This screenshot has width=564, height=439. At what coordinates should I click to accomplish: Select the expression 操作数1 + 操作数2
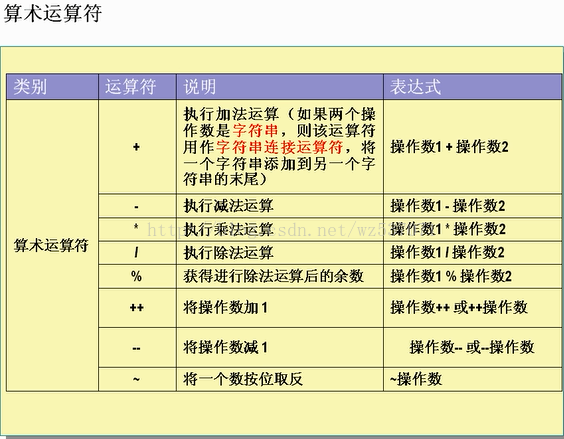coord(449,147)
